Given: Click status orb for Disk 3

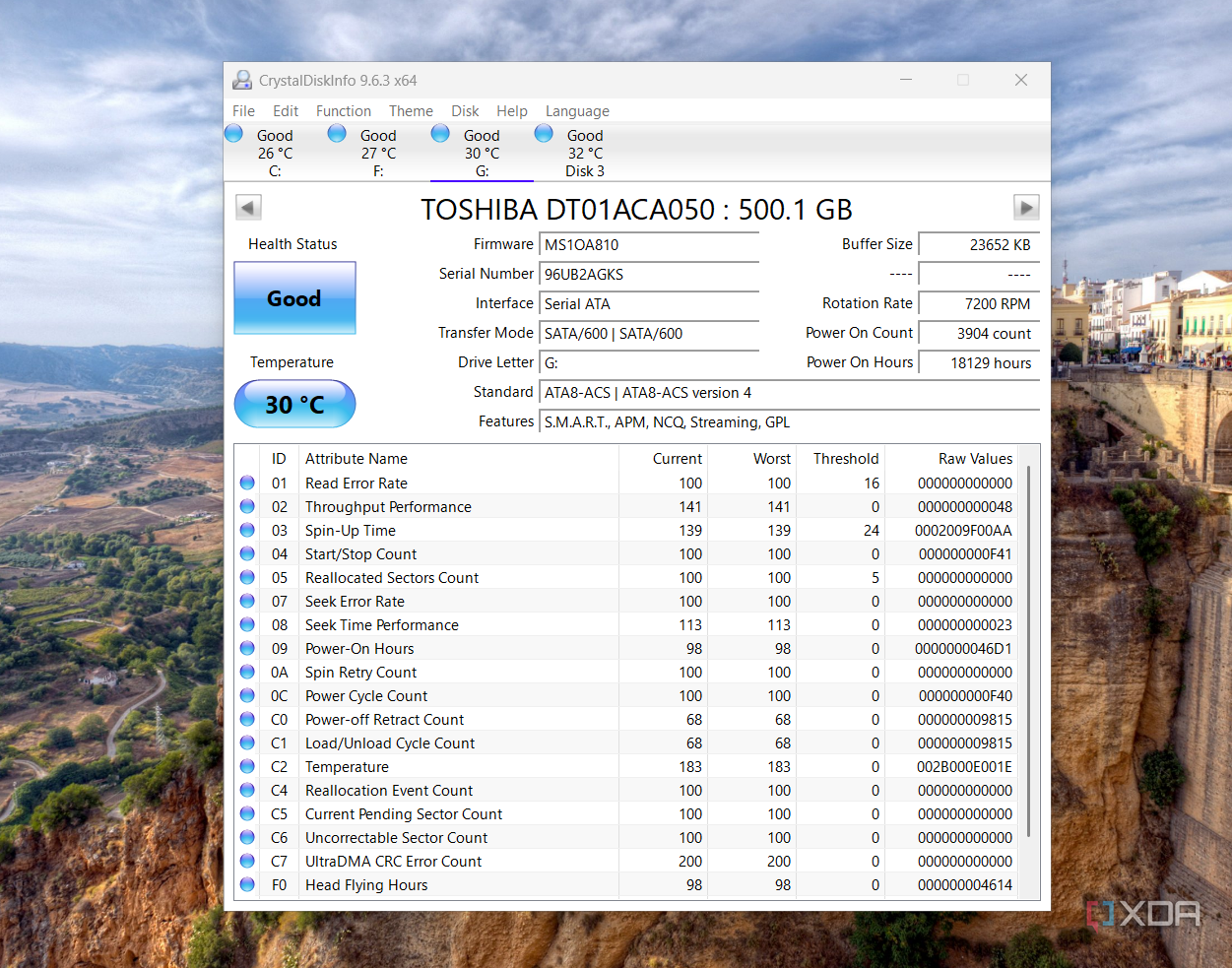Looking at the screenshot, I should (544, 133).
